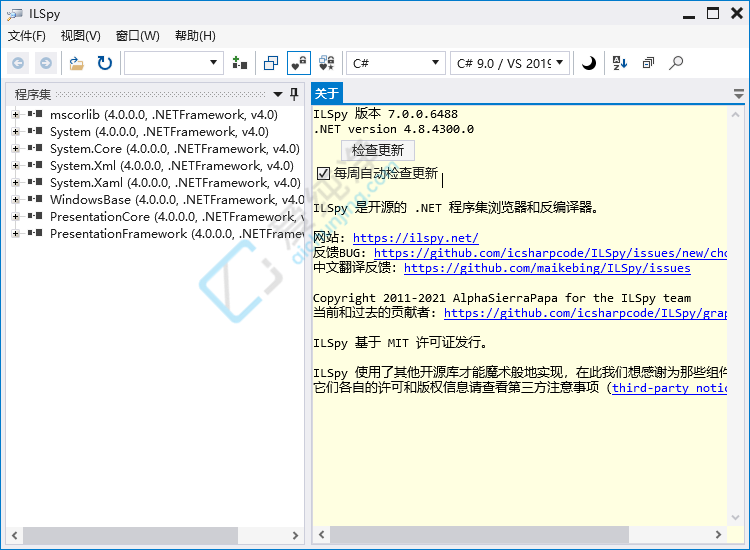Open search with the magnifier icon
The height and width of the screenshot is (550, 750).
[x=676, y=63]
